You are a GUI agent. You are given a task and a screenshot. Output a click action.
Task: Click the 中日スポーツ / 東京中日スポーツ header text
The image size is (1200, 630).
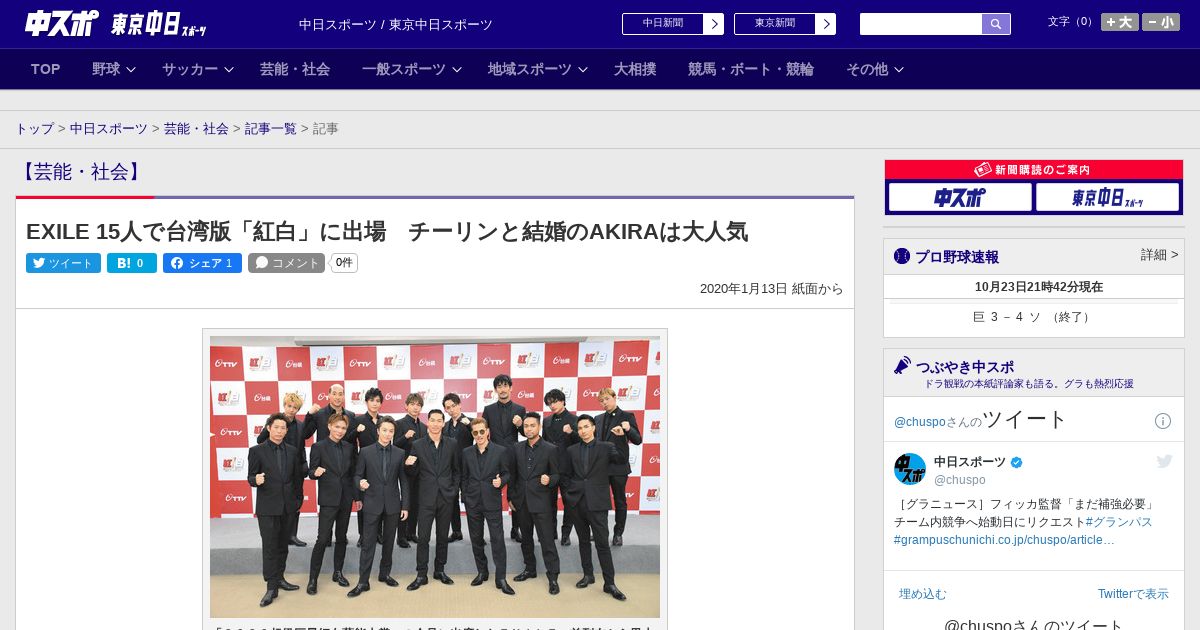(x=396, y=24)
